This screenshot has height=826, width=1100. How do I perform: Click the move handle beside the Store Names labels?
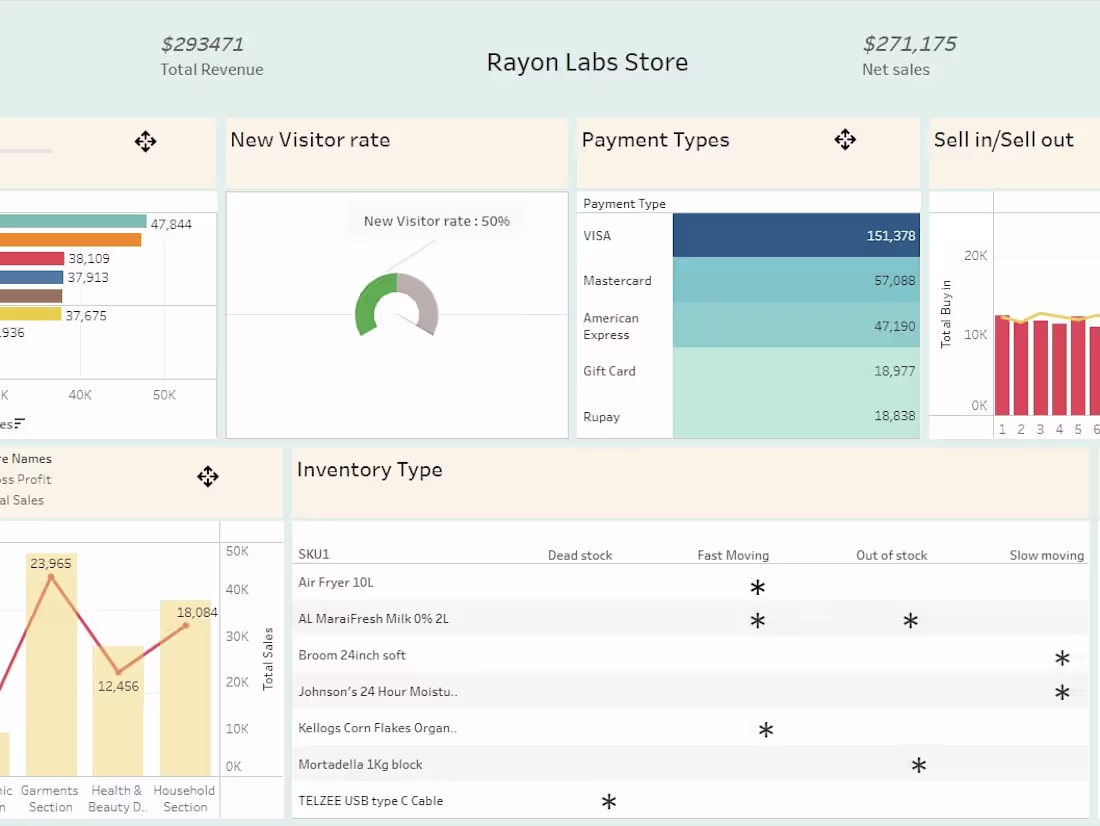(x=208, y=477)
